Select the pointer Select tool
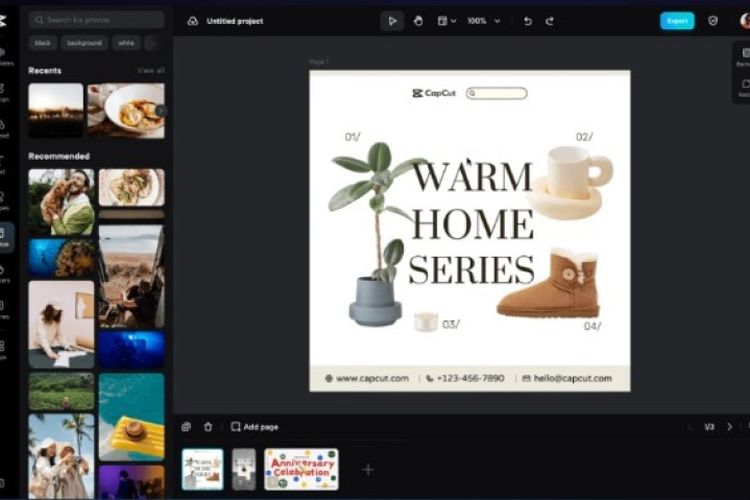Image resolution: width=750 pixels, height=500 pixels. point(392,21)
